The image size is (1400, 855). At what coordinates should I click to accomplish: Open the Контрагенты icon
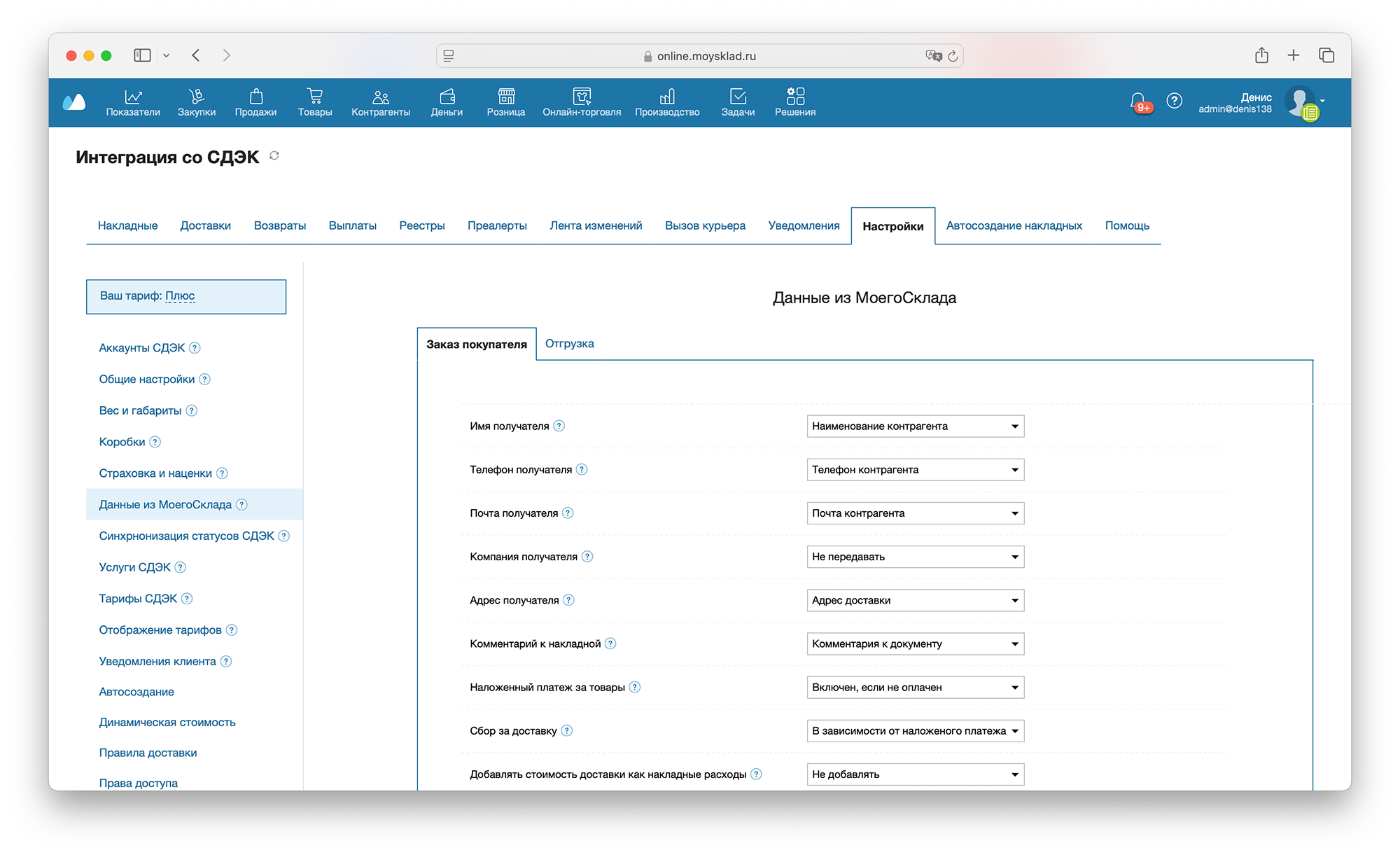(381, 97)
